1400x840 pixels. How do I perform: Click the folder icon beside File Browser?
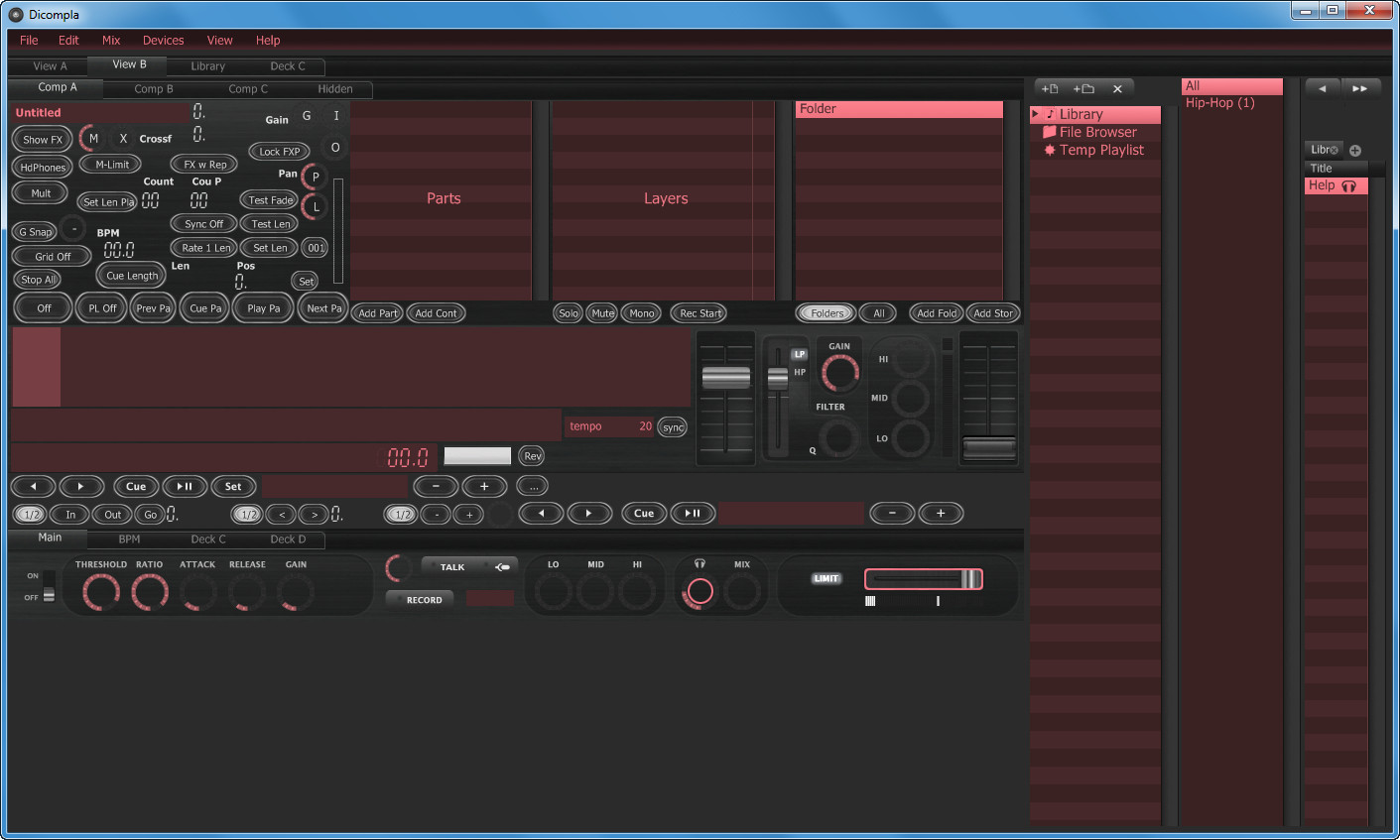1049,132
